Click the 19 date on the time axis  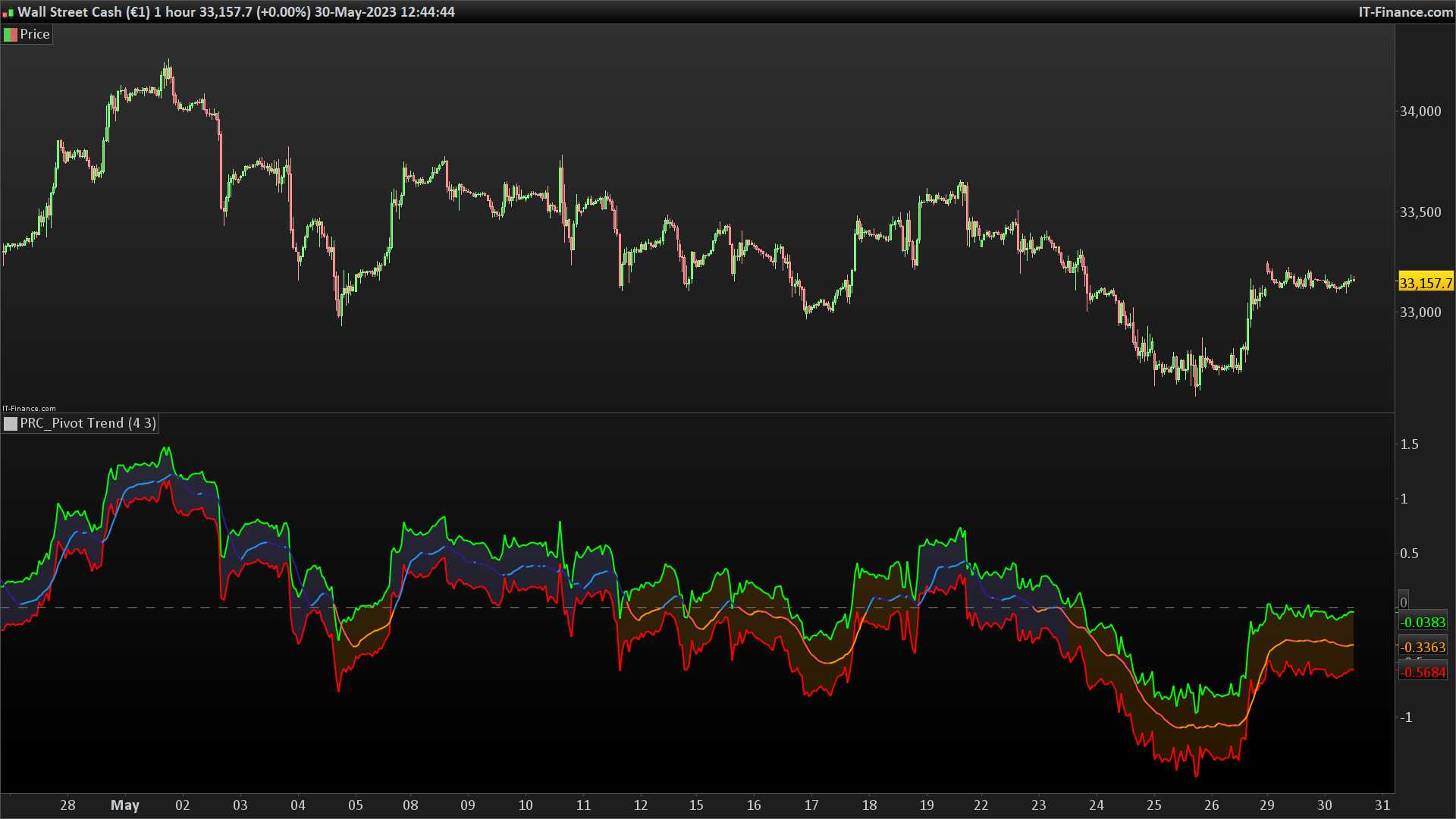point(927,805)
